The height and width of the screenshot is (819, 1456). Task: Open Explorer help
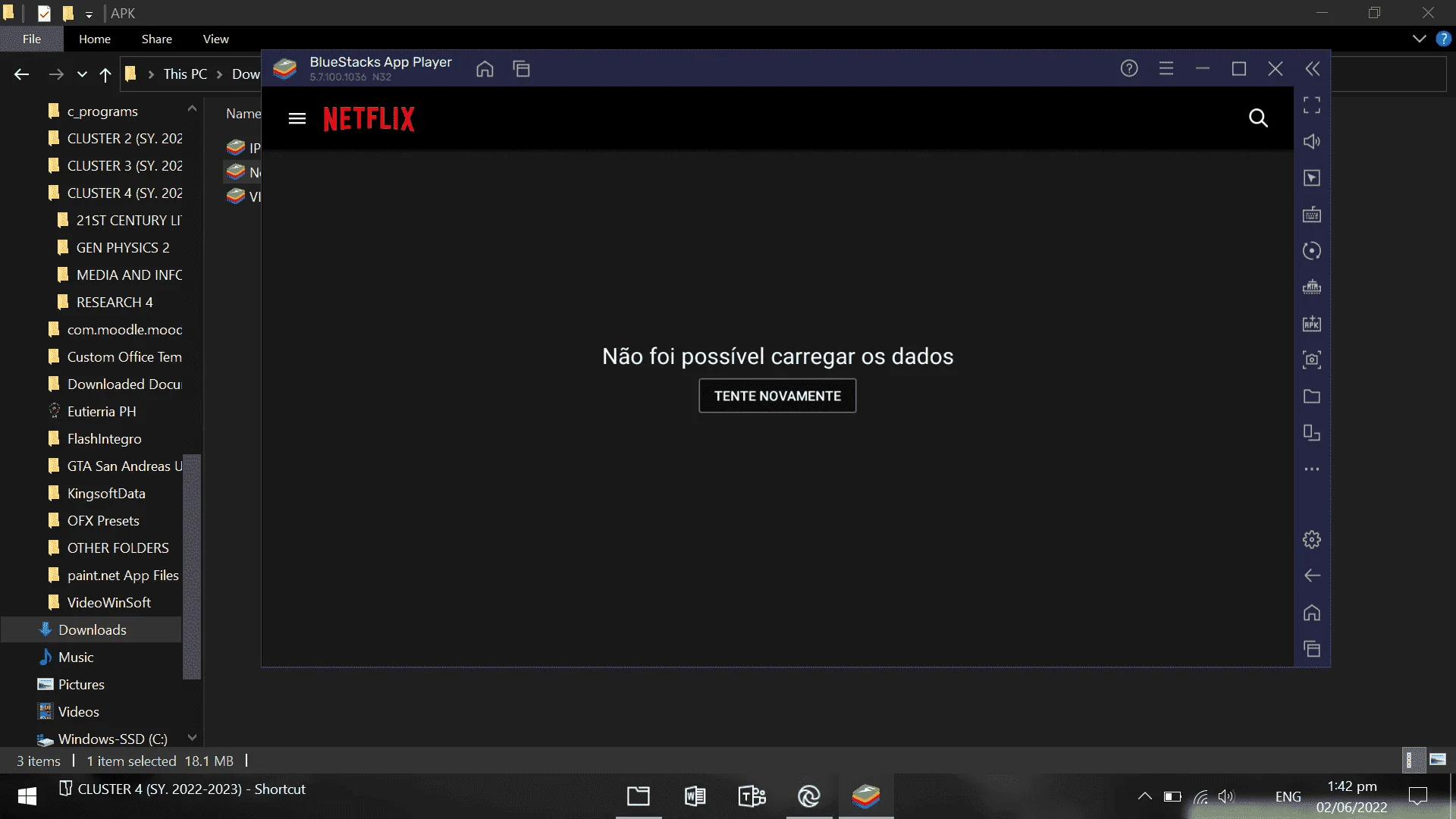[x=1444, y=39]
